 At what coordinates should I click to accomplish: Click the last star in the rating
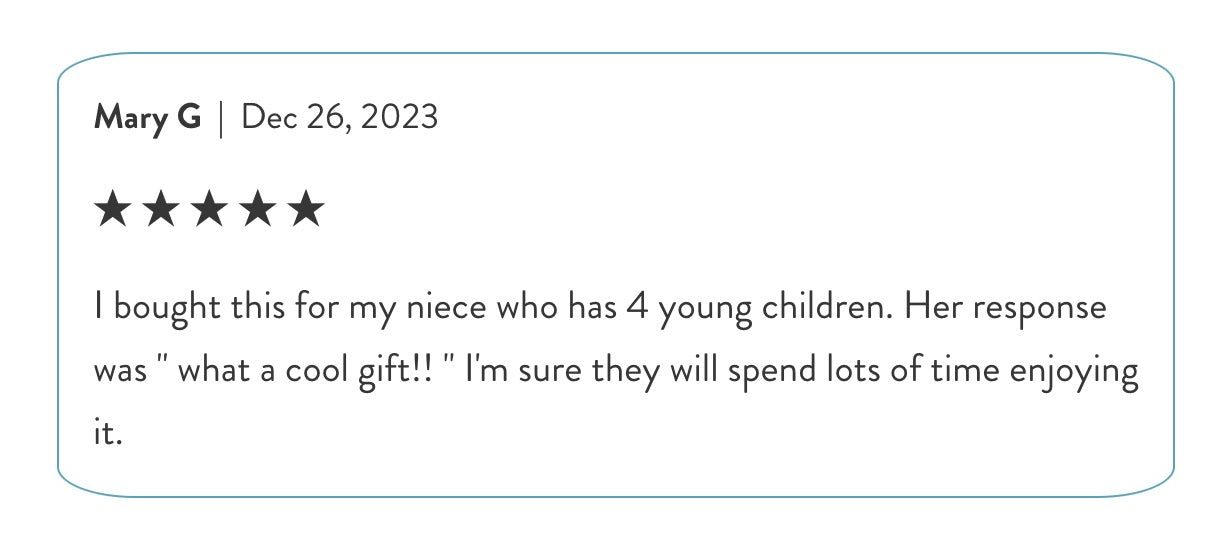pos(306,211)
